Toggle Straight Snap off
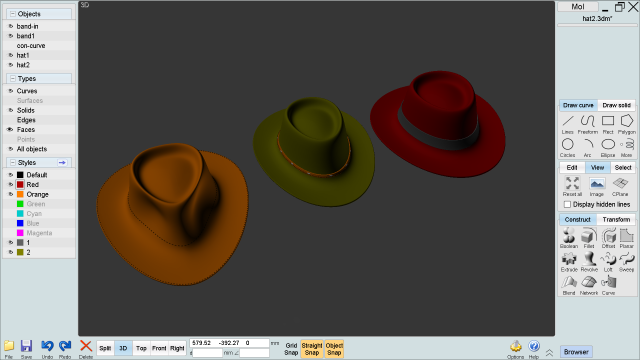Image resolution: width=640 pixels, height=360 pixels. click(x=312, y=349)
